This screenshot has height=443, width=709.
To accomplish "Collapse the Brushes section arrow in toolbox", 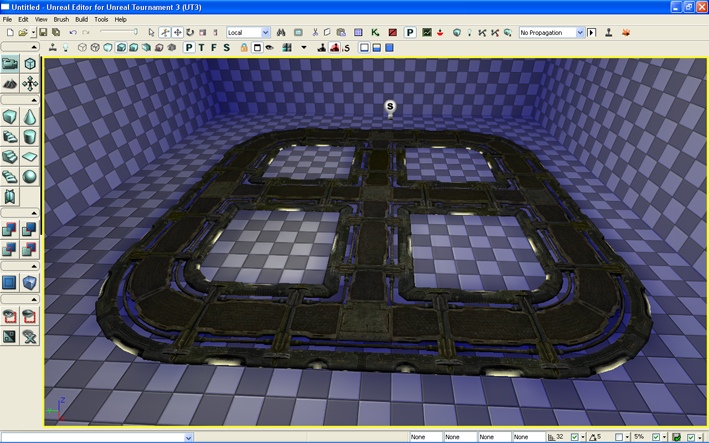I will tap(34, 100).
